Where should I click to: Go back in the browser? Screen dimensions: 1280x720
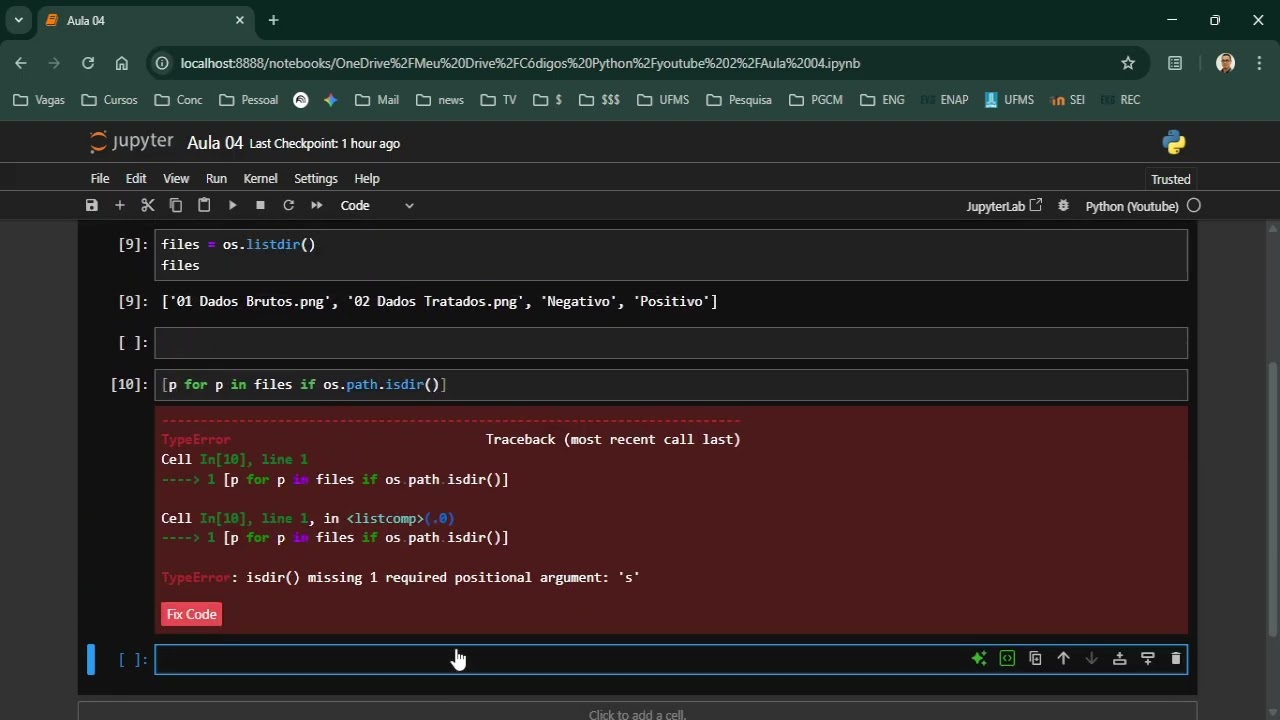(x=21, y=63)
